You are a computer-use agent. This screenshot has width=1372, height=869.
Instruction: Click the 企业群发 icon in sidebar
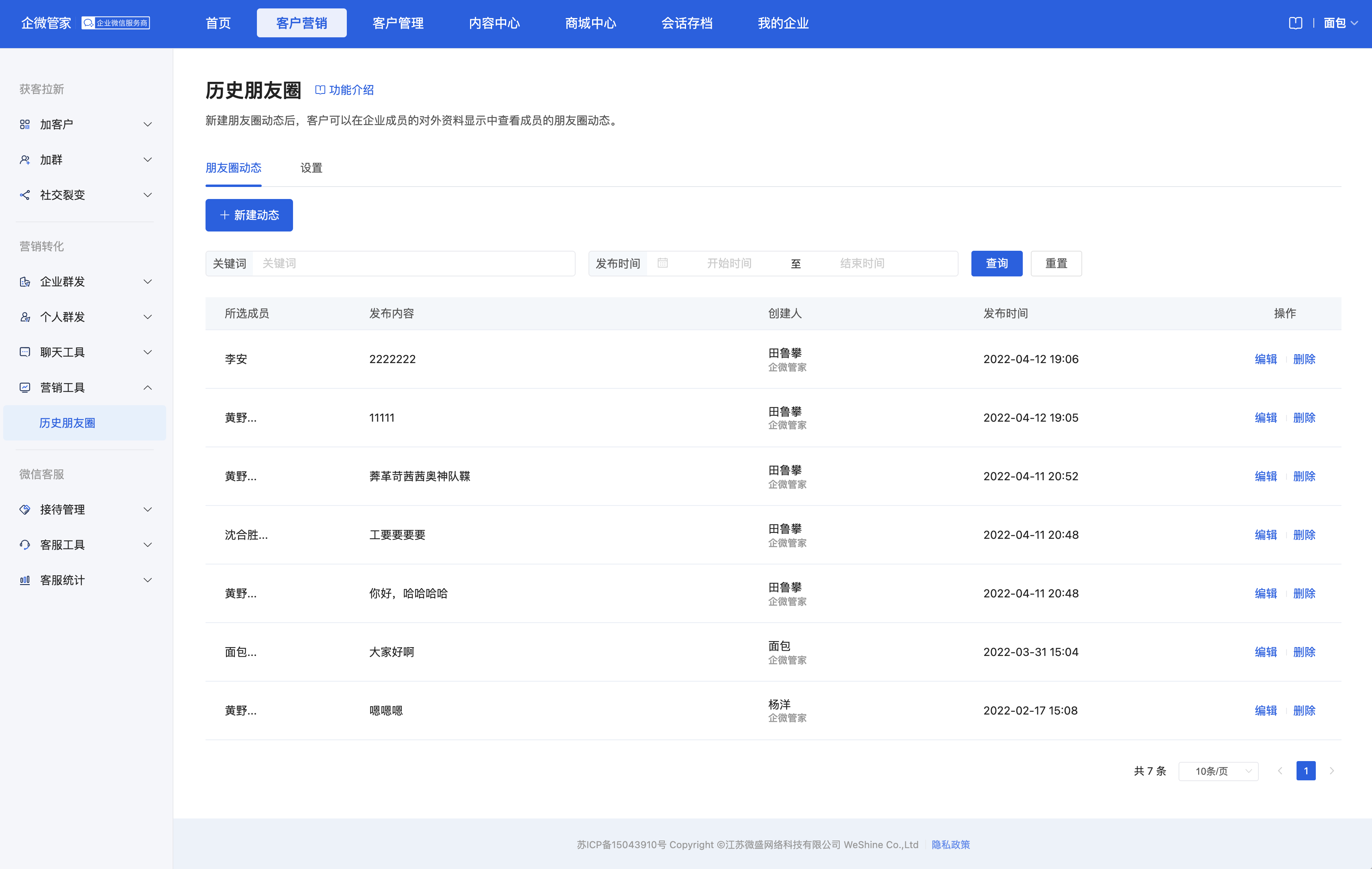[x=24, y=282]
